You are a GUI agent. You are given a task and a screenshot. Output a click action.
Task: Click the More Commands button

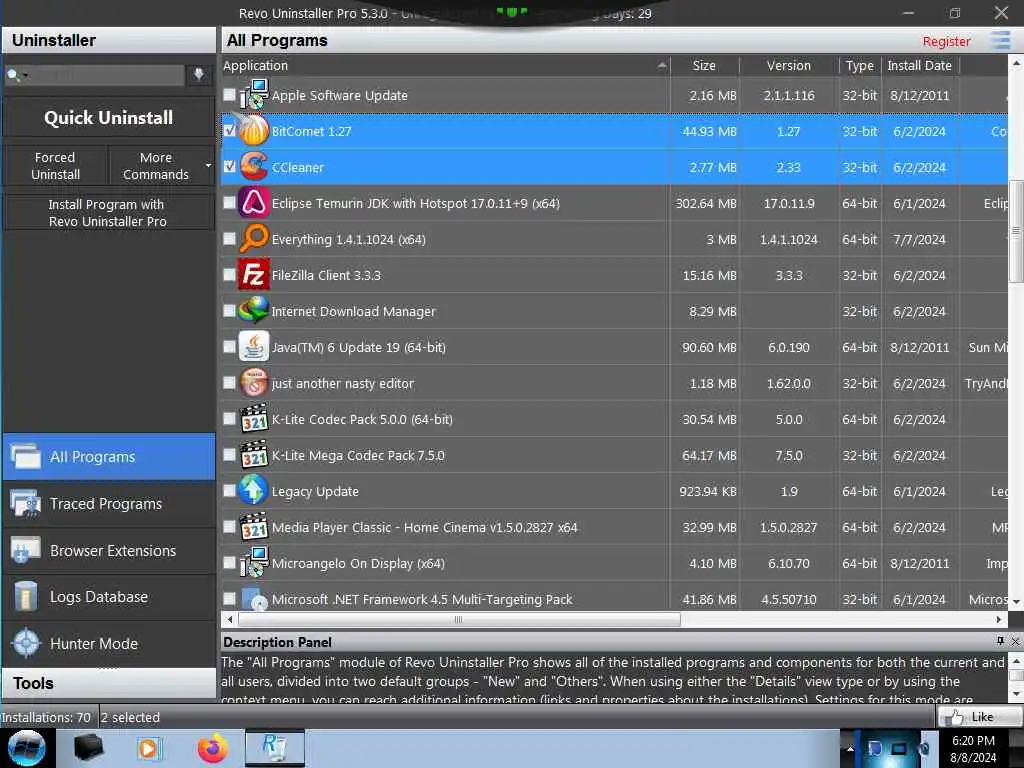click(155, 166)
